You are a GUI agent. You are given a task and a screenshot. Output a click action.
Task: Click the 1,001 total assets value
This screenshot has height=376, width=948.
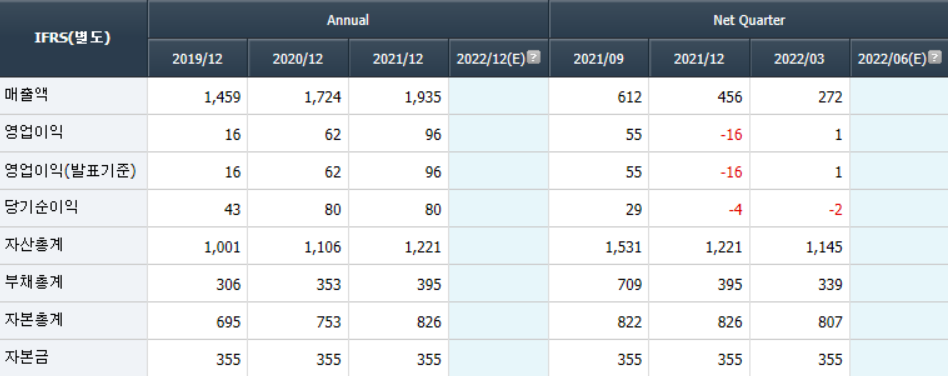click(223, 247)
